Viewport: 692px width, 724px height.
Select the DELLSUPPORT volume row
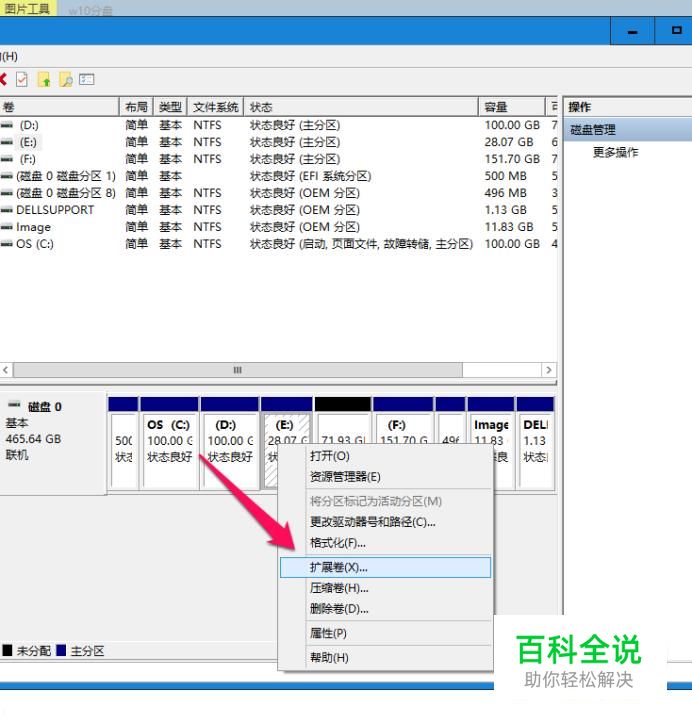pyautogui.click(x=278, y=210)
